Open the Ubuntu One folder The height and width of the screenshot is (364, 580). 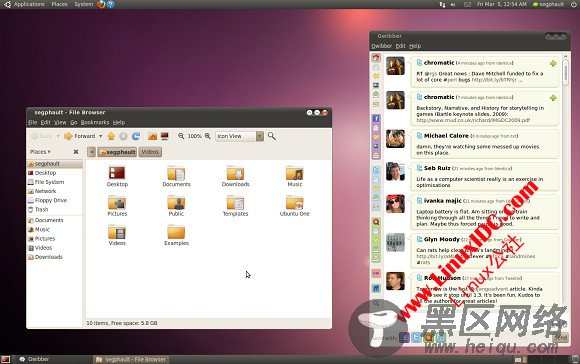click(294, 206)
